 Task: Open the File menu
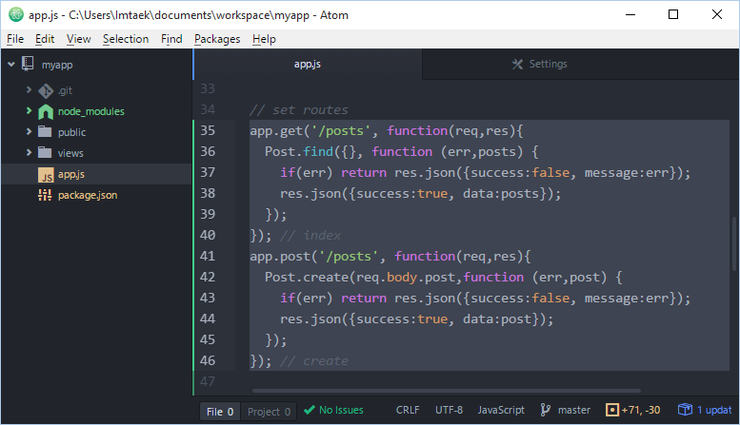point(15,39)
